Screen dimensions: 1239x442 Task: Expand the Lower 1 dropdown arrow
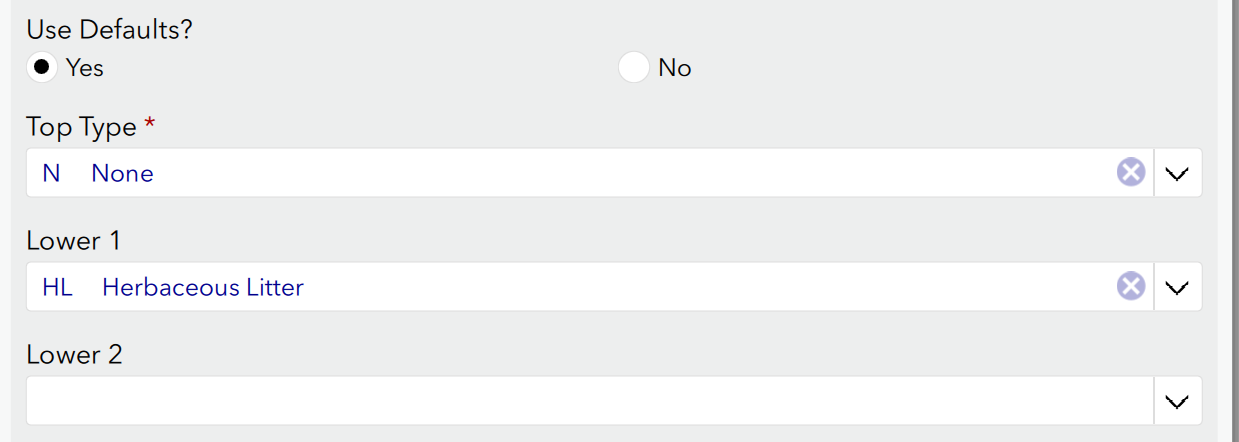point(1178,287)
